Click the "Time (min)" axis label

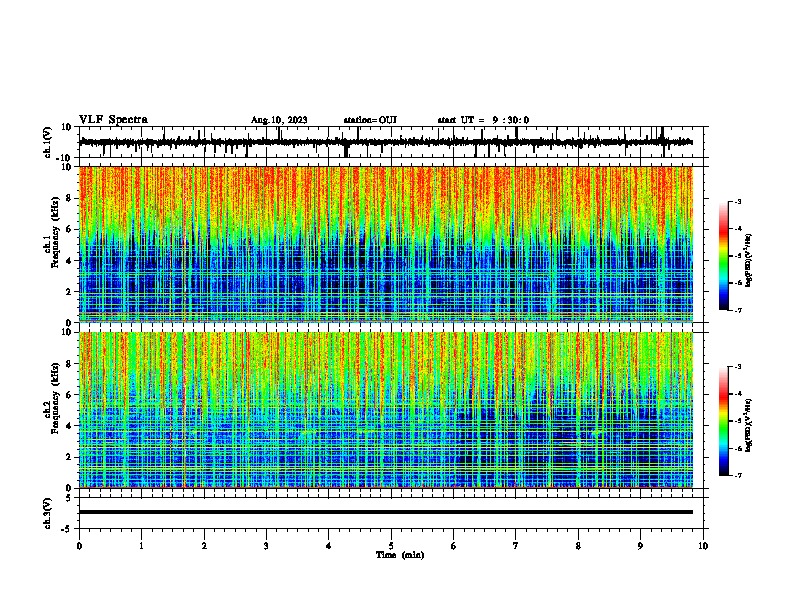400,555
